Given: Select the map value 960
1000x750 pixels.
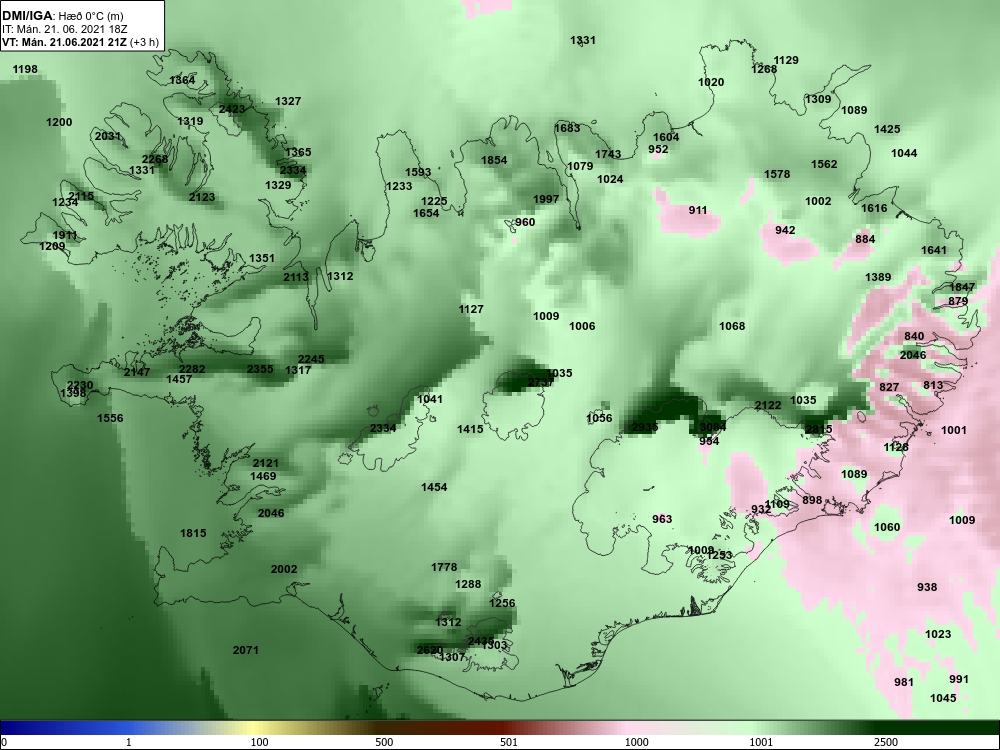Looking at the screenshot, I should pos(525,222).
